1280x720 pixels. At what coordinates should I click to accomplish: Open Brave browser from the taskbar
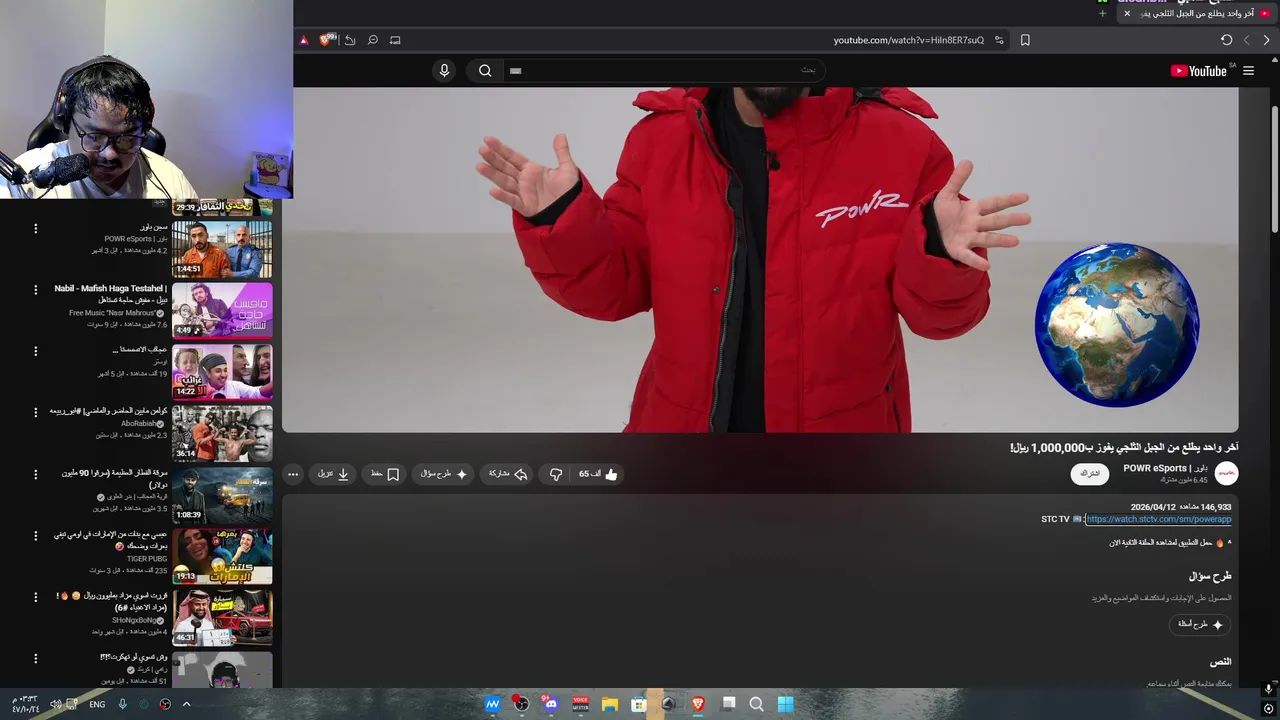pos(698,704)
